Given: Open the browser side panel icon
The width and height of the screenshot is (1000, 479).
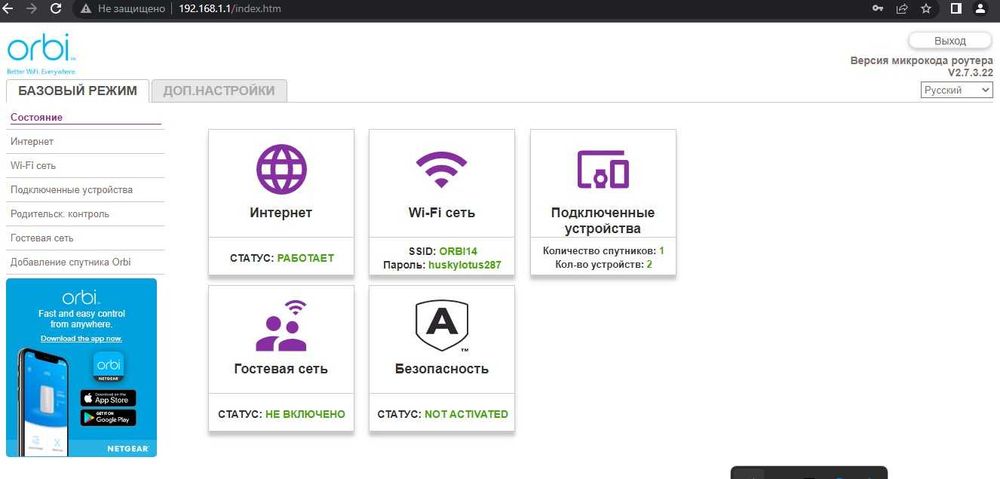Looking at the screenshot, I should (956, 9).
